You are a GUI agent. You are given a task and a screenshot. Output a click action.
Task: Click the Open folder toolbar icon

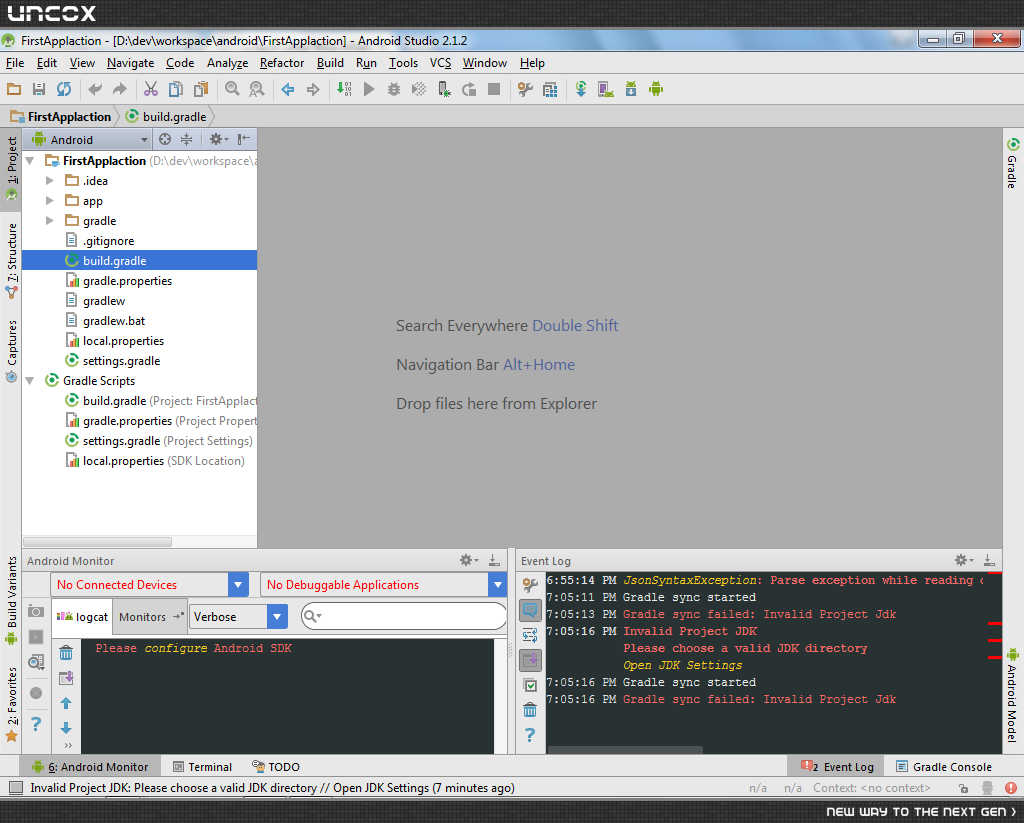(14, 89)
